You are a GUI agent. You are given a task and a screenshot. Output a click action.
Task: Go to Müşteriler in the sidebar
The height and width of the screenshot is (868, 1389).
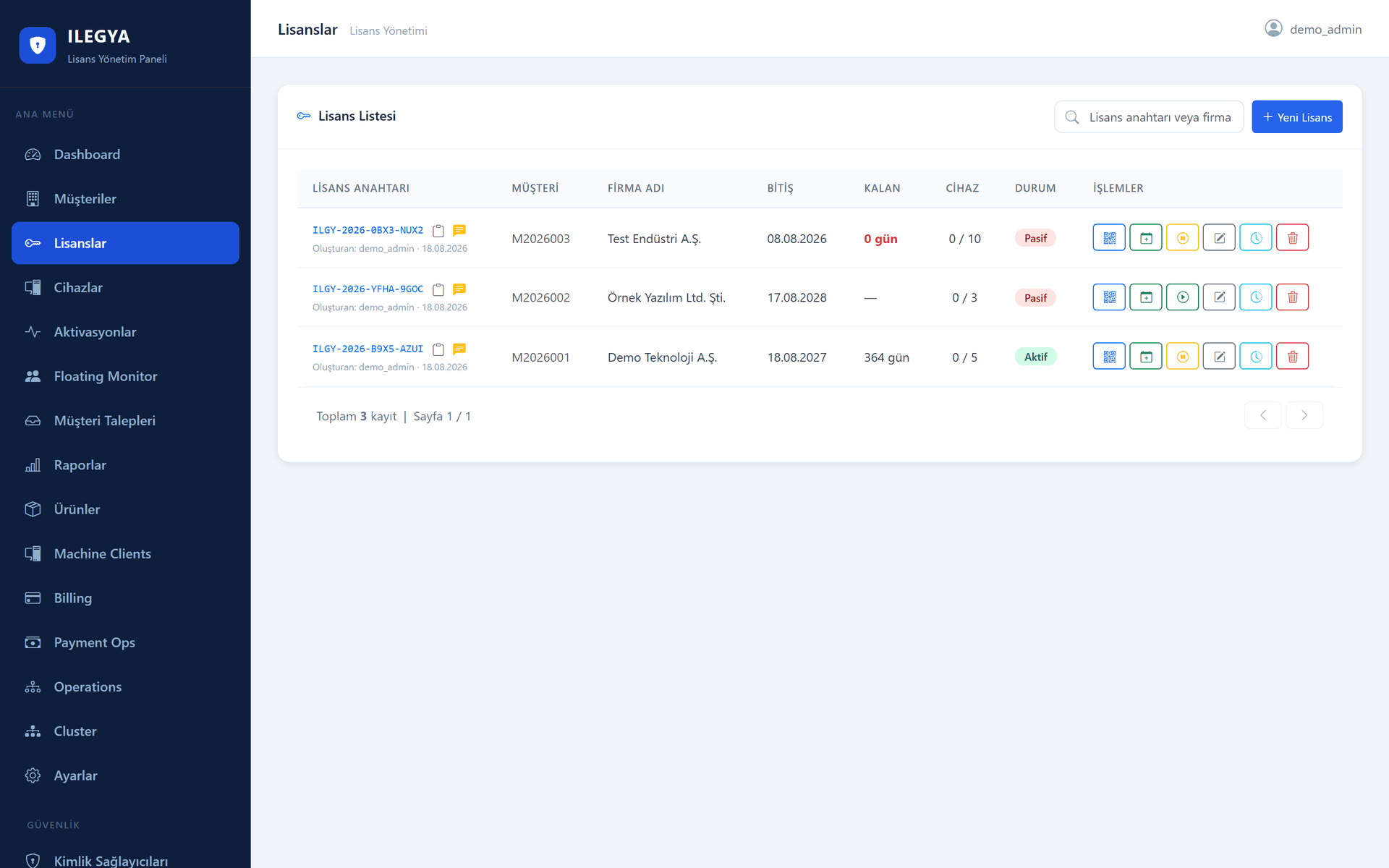coord(125,199)
